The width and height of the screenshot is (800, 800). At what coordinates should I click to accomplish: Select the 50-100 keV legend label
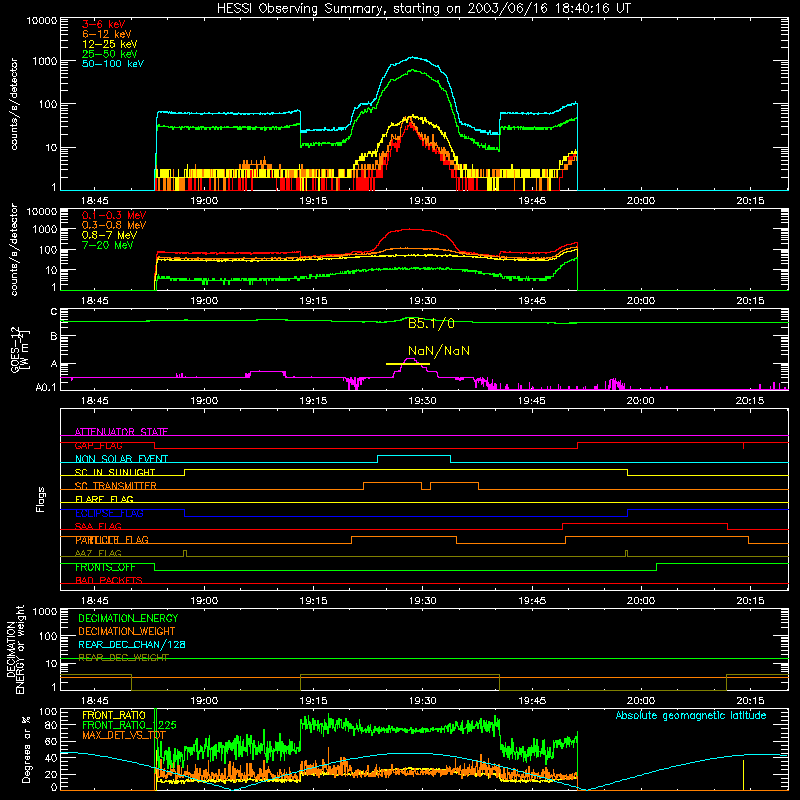point(113,64)
